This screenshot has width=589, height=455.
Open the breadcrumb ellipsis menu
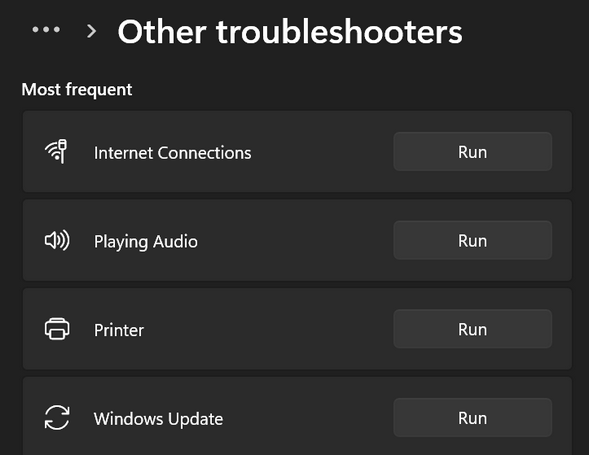coord(46,30)
